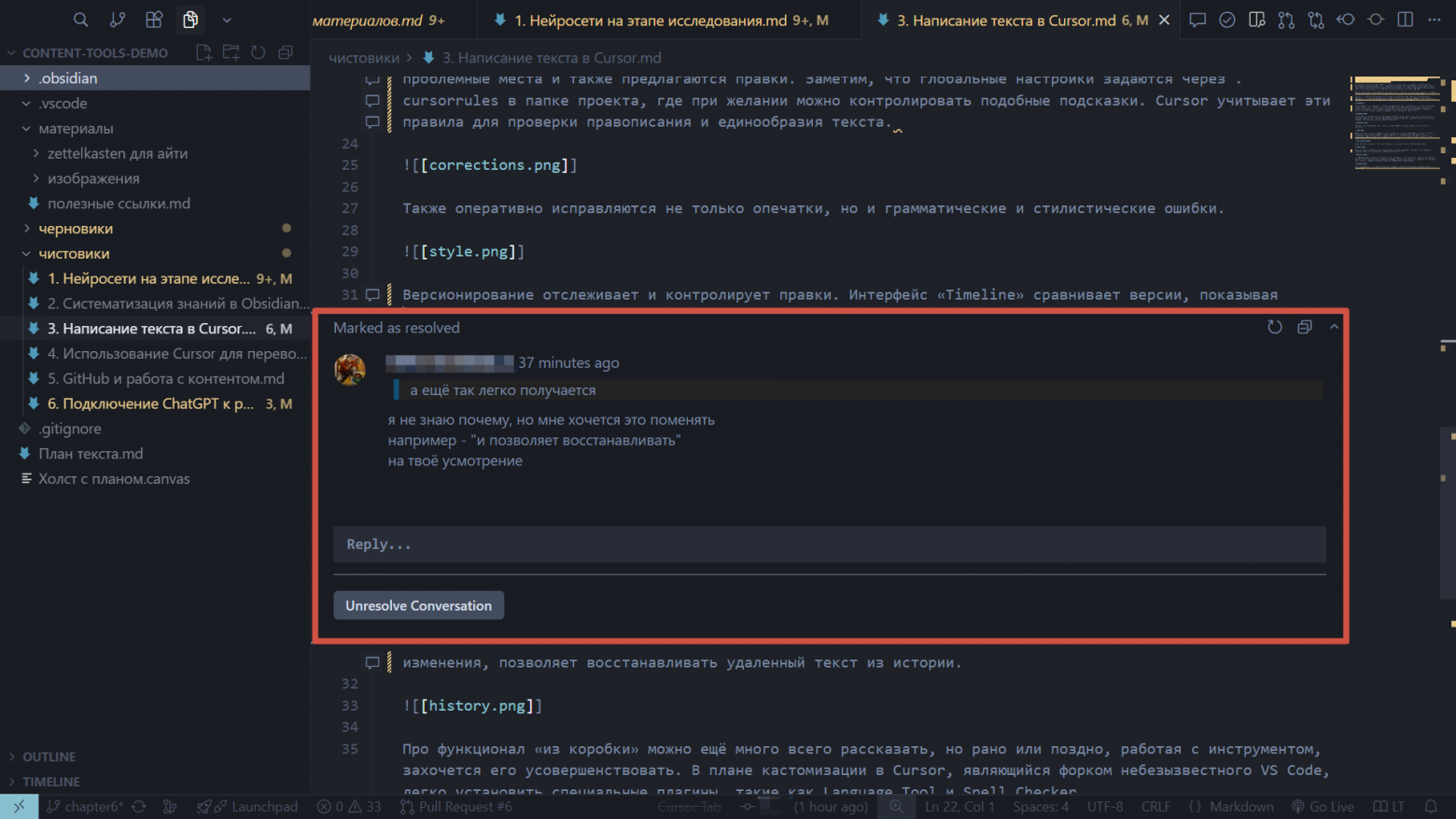The height and width of the screenshot is (819, 1456).
Task: Collapse the comment thread with the chevron
Action: pyautogui.click(x=1334, y=327)
